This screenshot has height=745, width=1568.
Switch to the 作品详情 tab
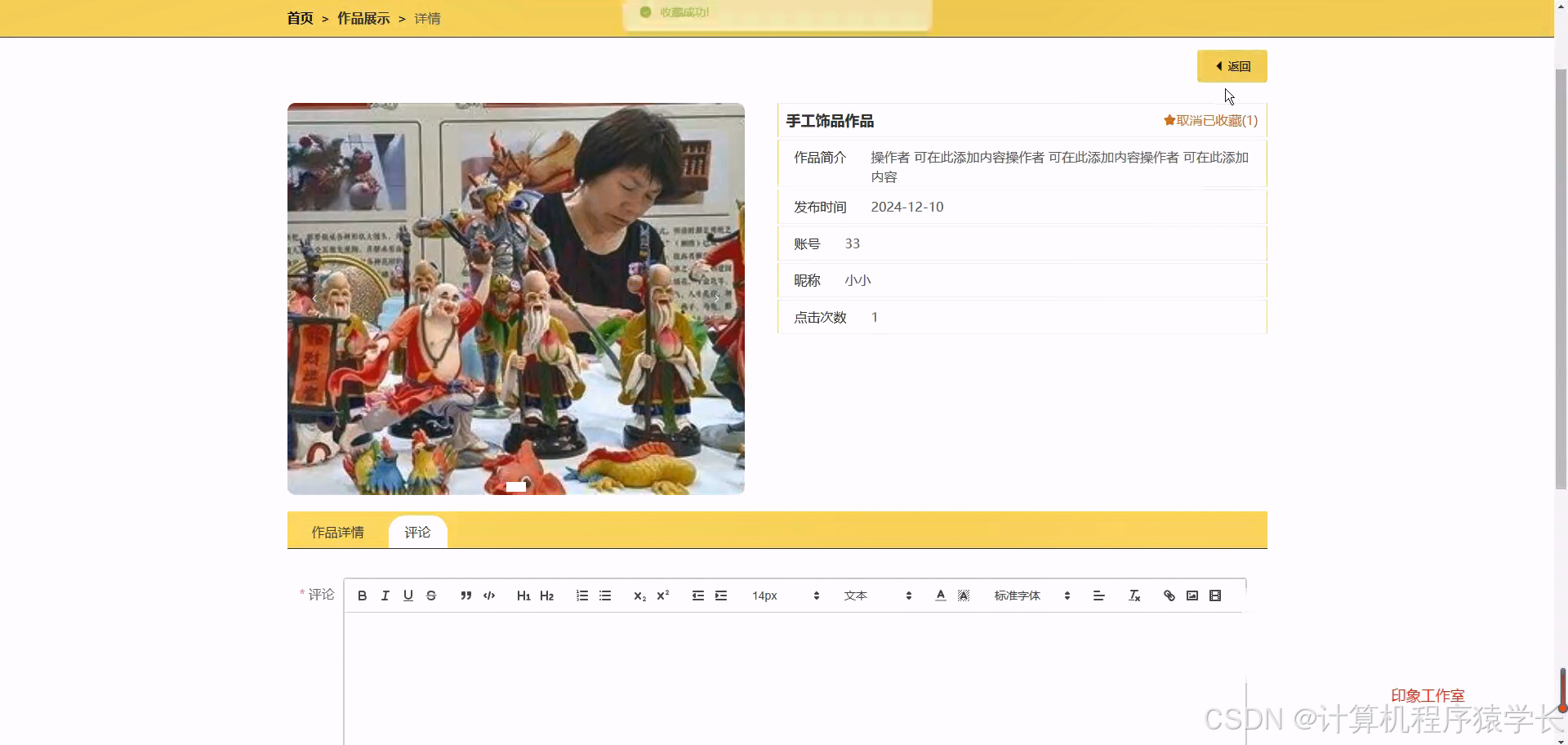tap(337, 532)
